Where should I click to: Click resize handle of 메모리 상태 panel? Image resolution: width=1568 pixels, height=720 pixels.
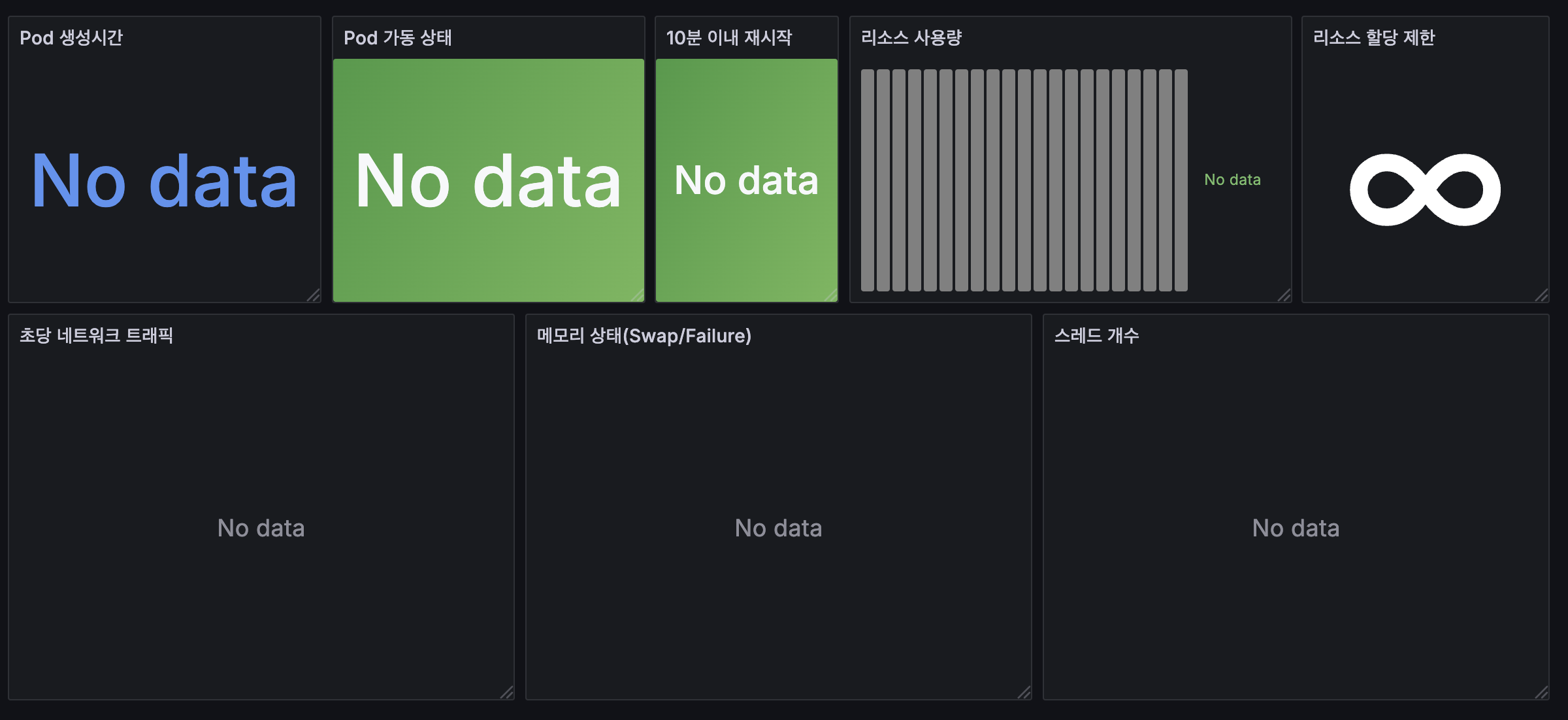(1024, 693)
